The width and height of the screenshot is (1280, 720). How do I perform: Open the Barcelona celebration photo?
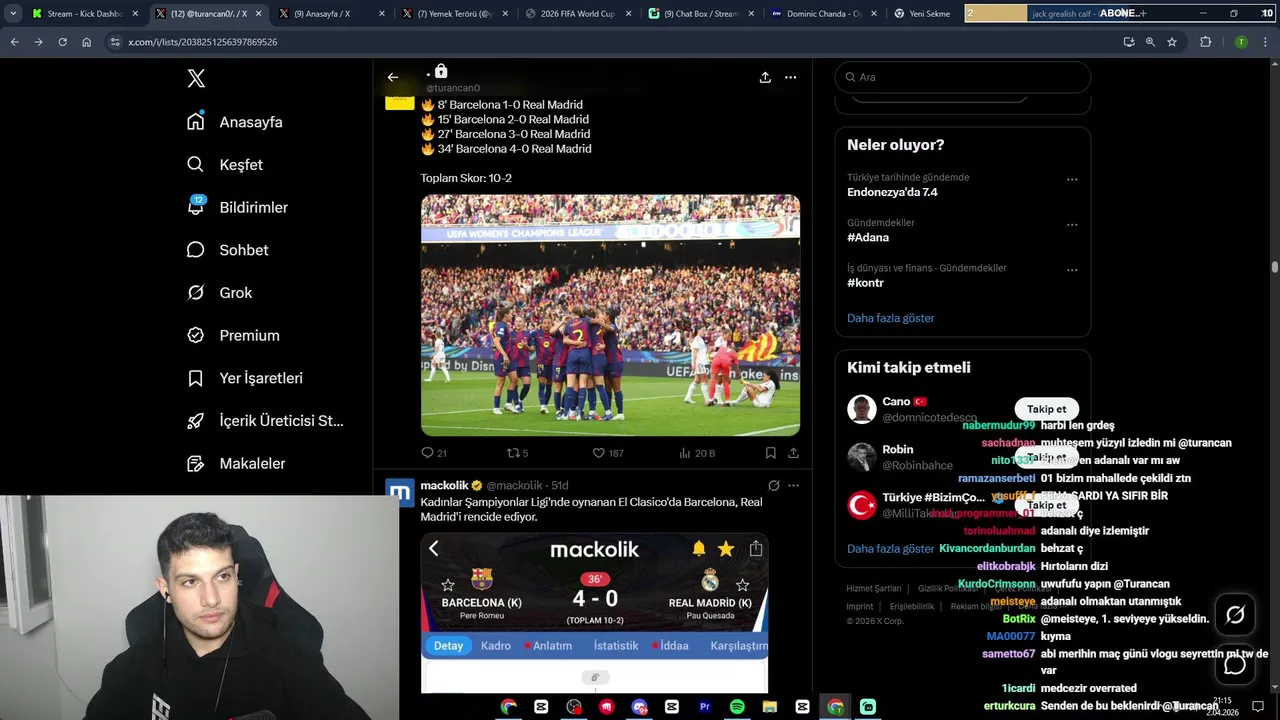point(610,315)
